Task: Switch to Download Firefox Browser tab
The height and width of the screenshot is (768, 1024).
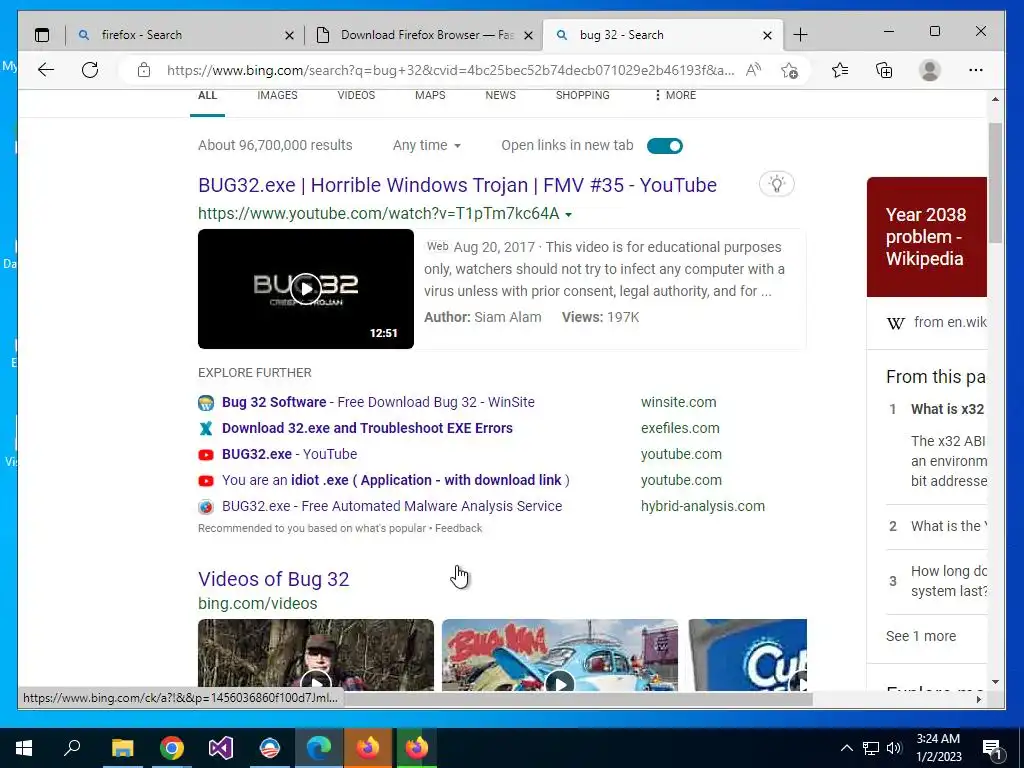Action: click(423, 35)
